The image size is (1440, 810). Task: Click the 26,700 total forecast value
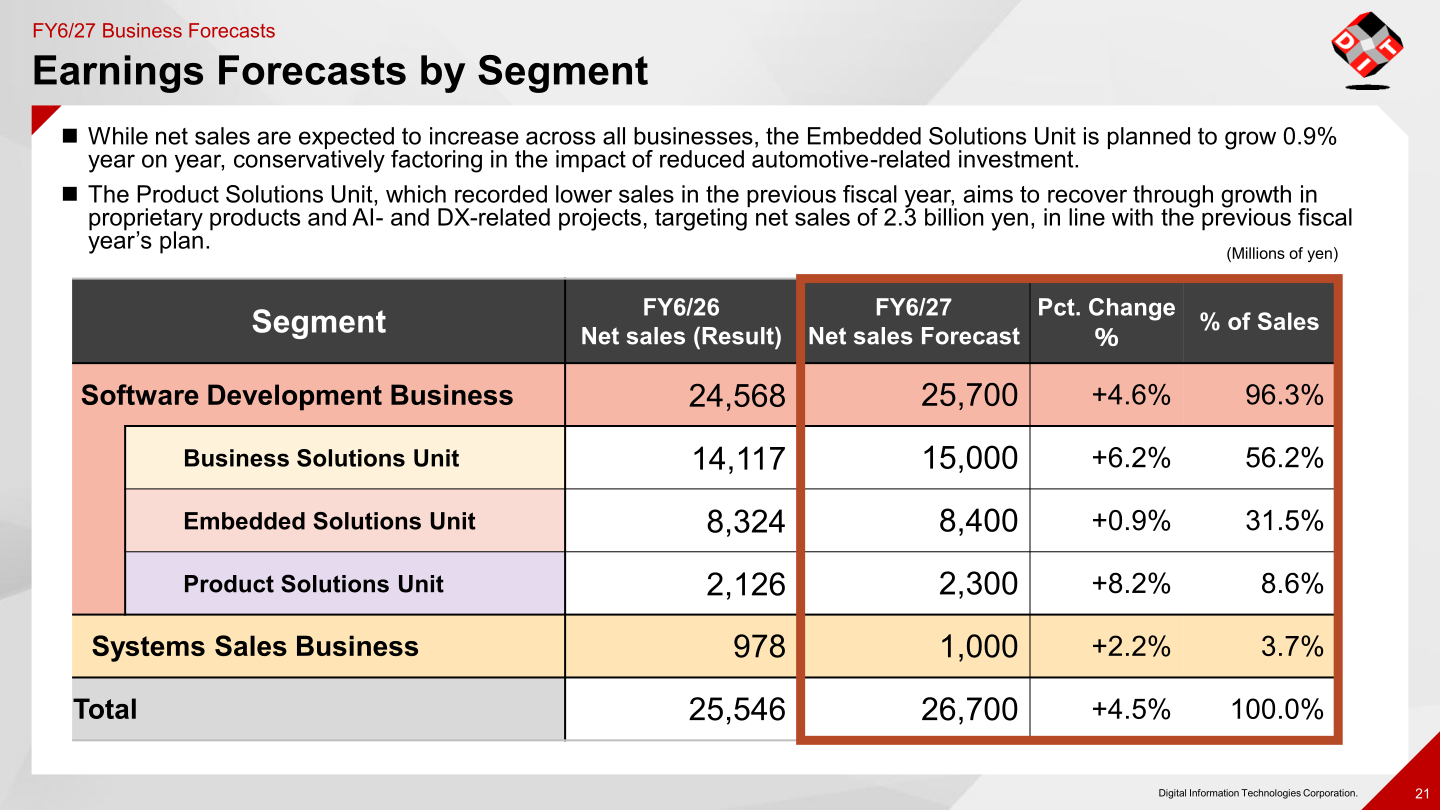pyautogui.click(x=969, y=710)
